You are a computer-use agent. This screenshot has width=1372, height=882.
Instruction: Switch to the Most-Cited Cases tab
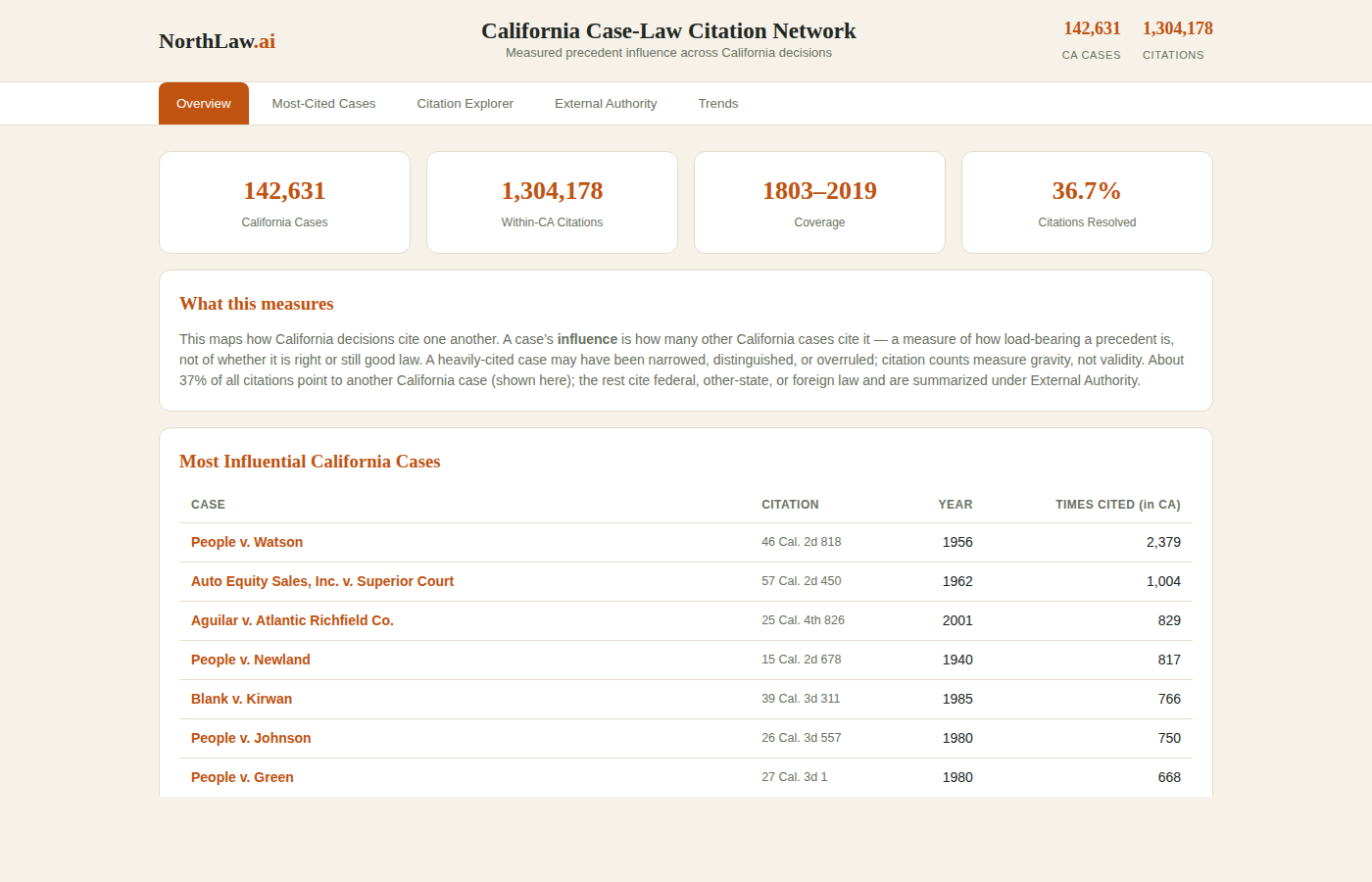pos(323,104)
